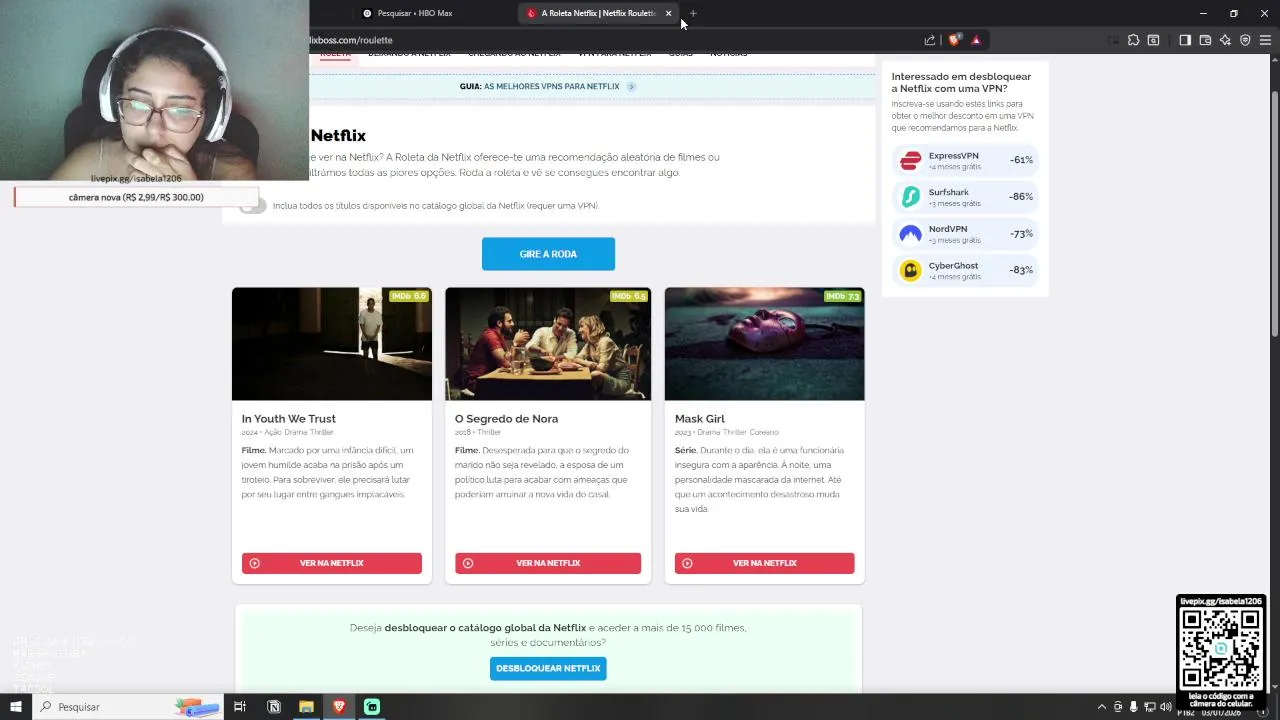Open File Explorer from the taskbar

click(x=306, y=707)
